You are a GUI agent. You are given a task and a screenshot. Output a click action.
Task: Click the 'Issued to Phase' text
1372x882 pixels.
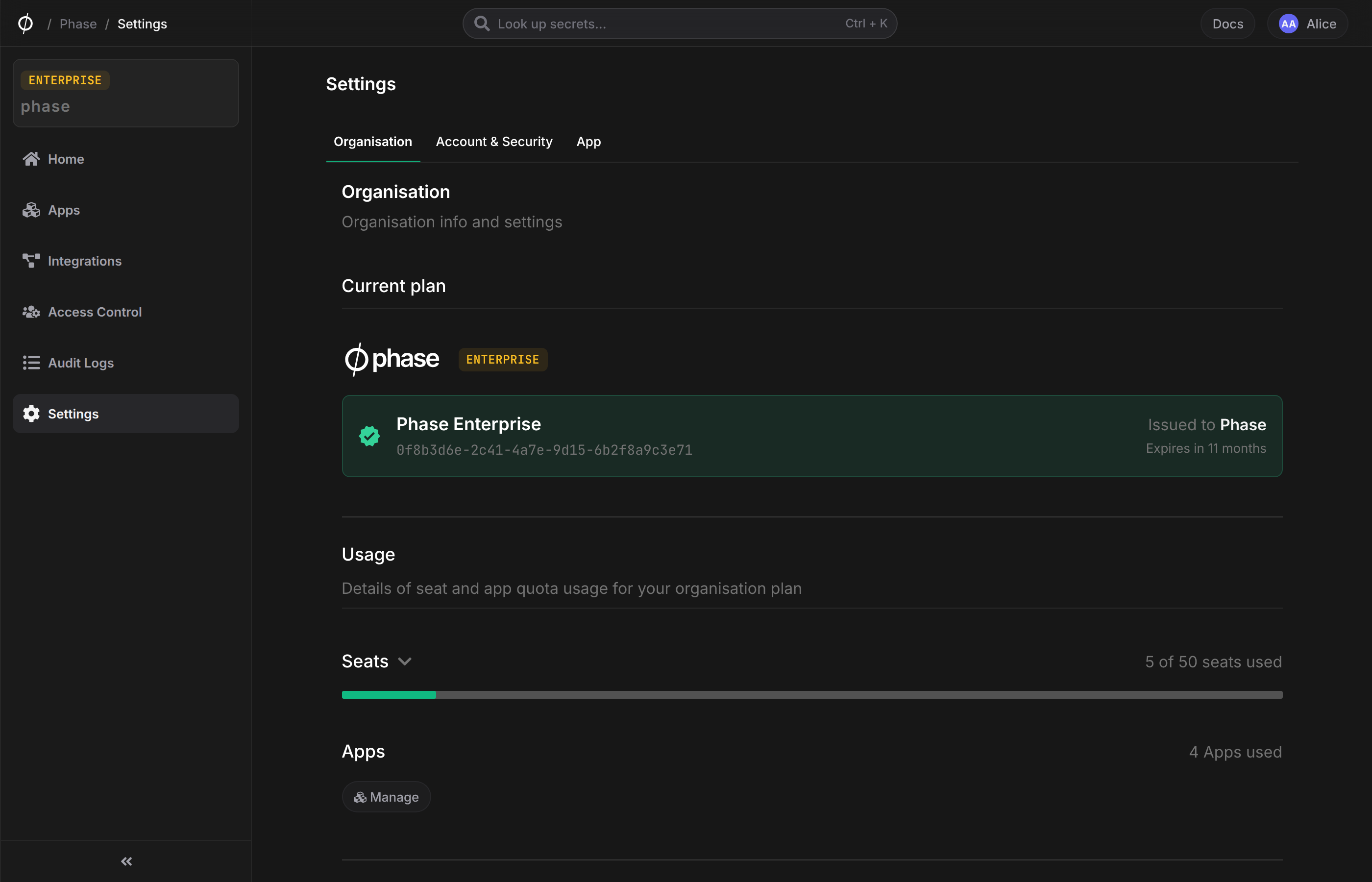(1207, 424)
